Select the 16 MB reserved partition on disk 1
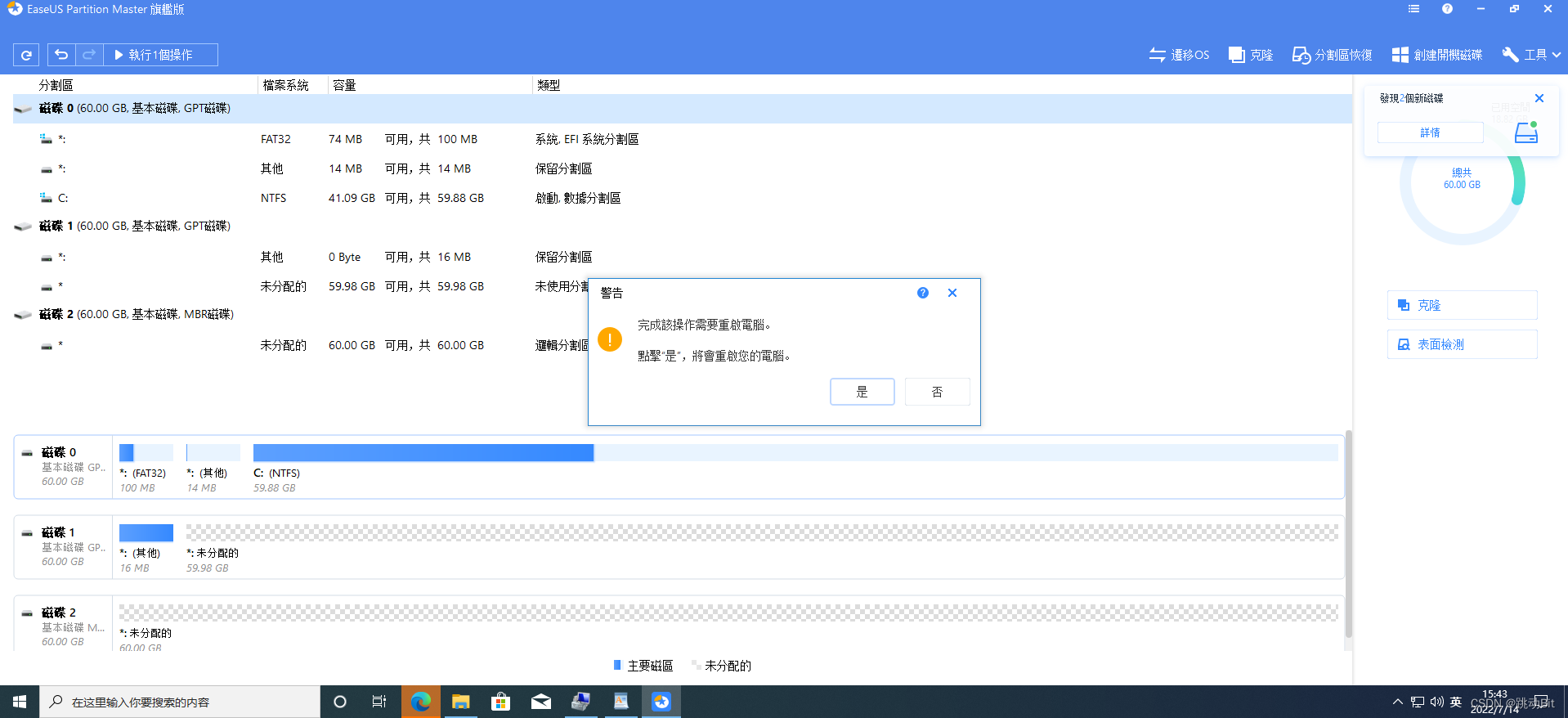The image size is (1568, 718). [682, 258]
